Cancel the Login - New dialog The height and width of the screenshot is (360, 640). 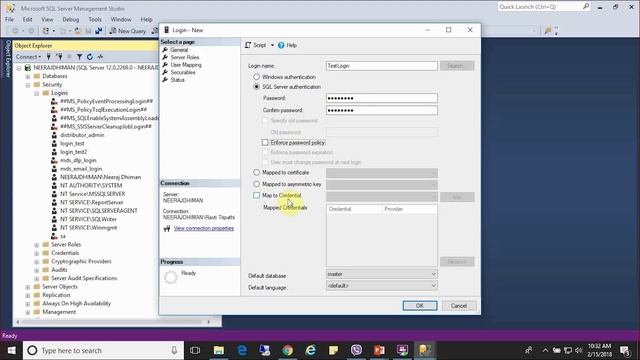point(458,306)
